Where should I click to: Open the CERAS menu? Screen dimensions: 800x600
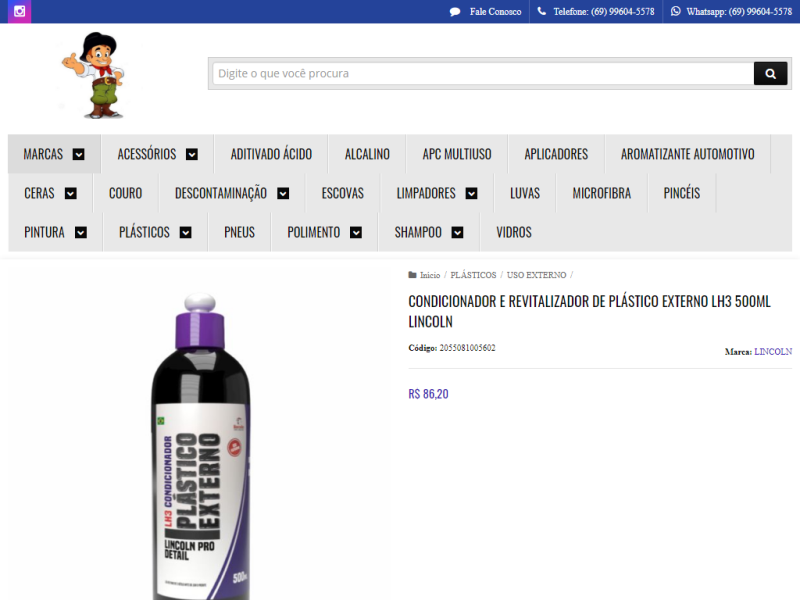pos(39,193)
